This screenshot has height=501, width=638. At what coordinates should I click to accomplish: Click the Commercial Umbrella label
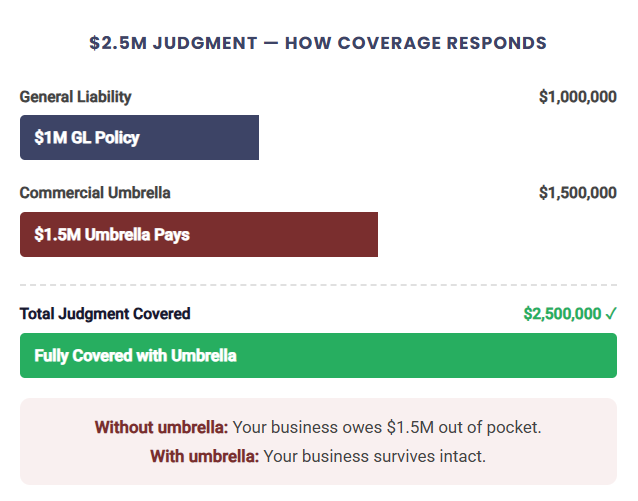[95, 193]
